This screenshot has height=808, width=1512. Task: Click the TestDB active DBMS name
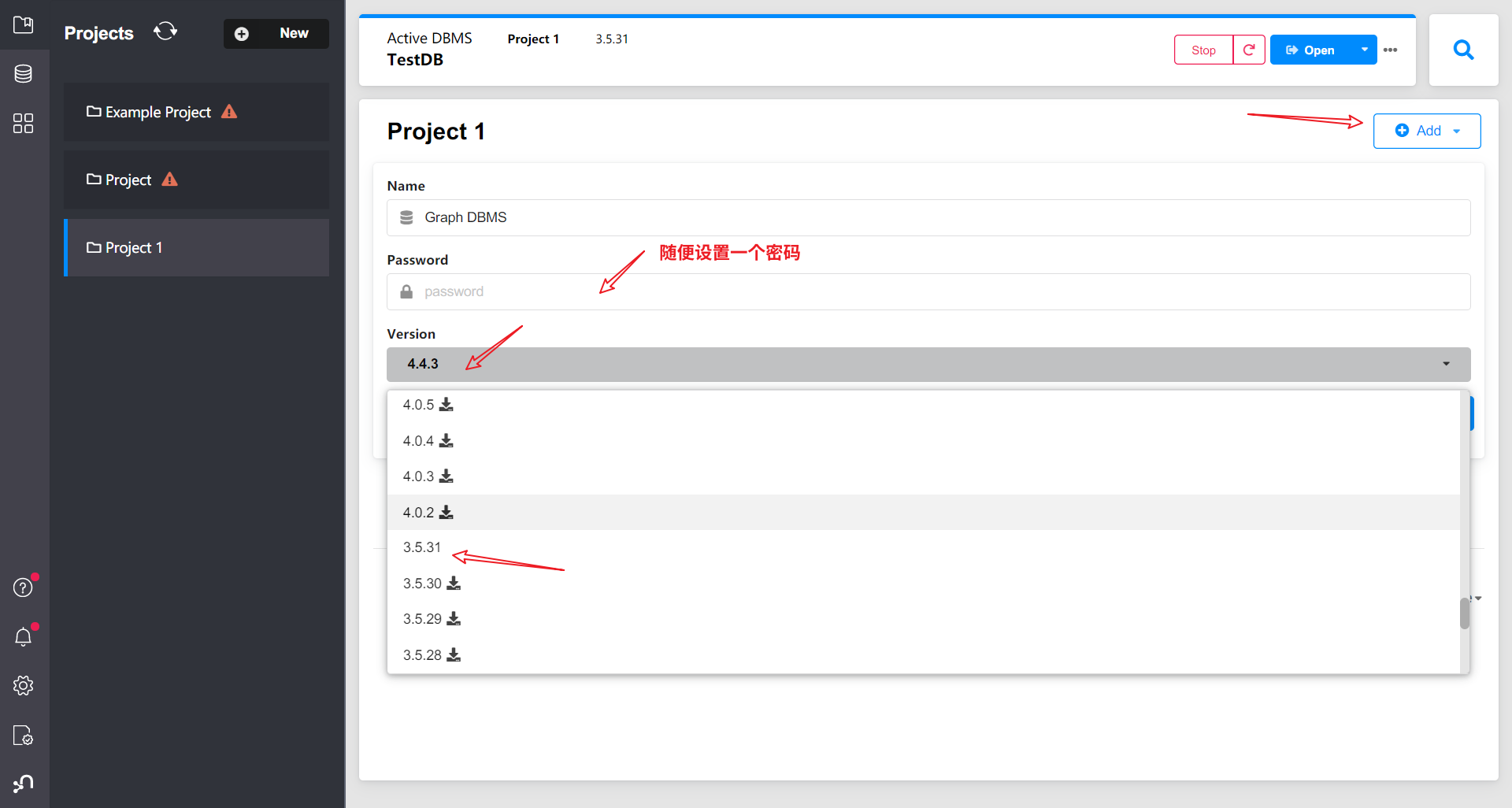point(415,60)
